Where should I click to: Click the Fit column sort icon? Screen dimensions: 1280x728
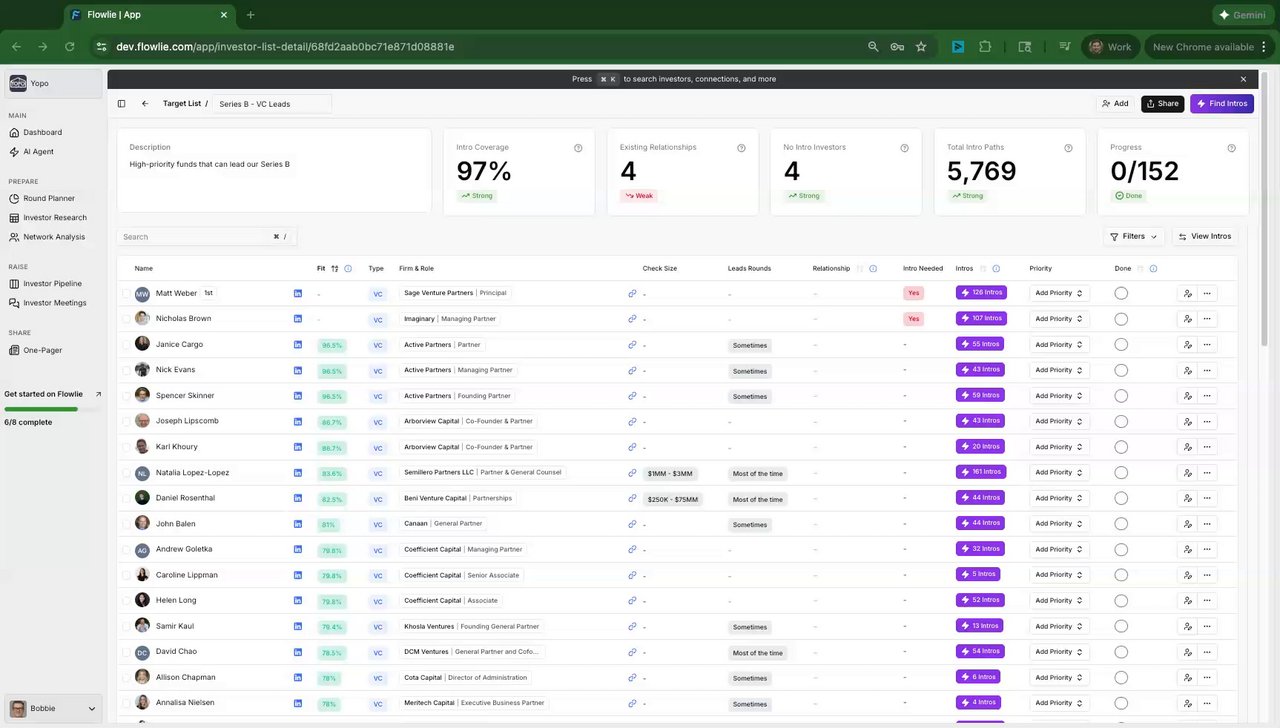pos(335,268)
